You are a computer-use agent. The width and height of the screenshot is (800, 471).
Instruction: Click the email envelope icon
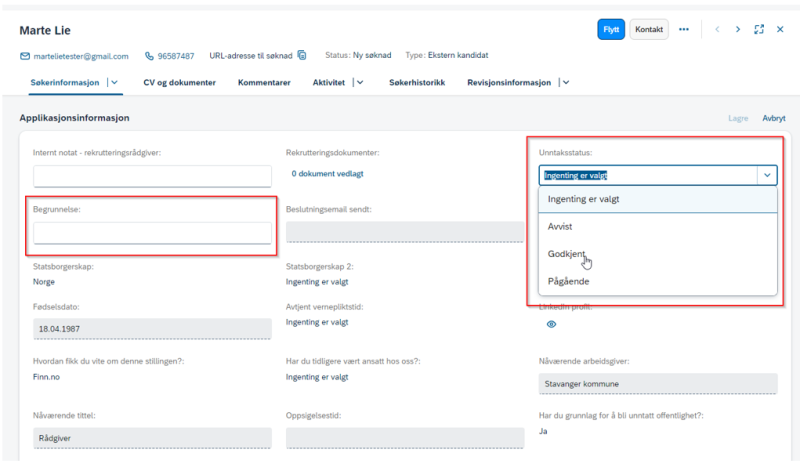24,56
